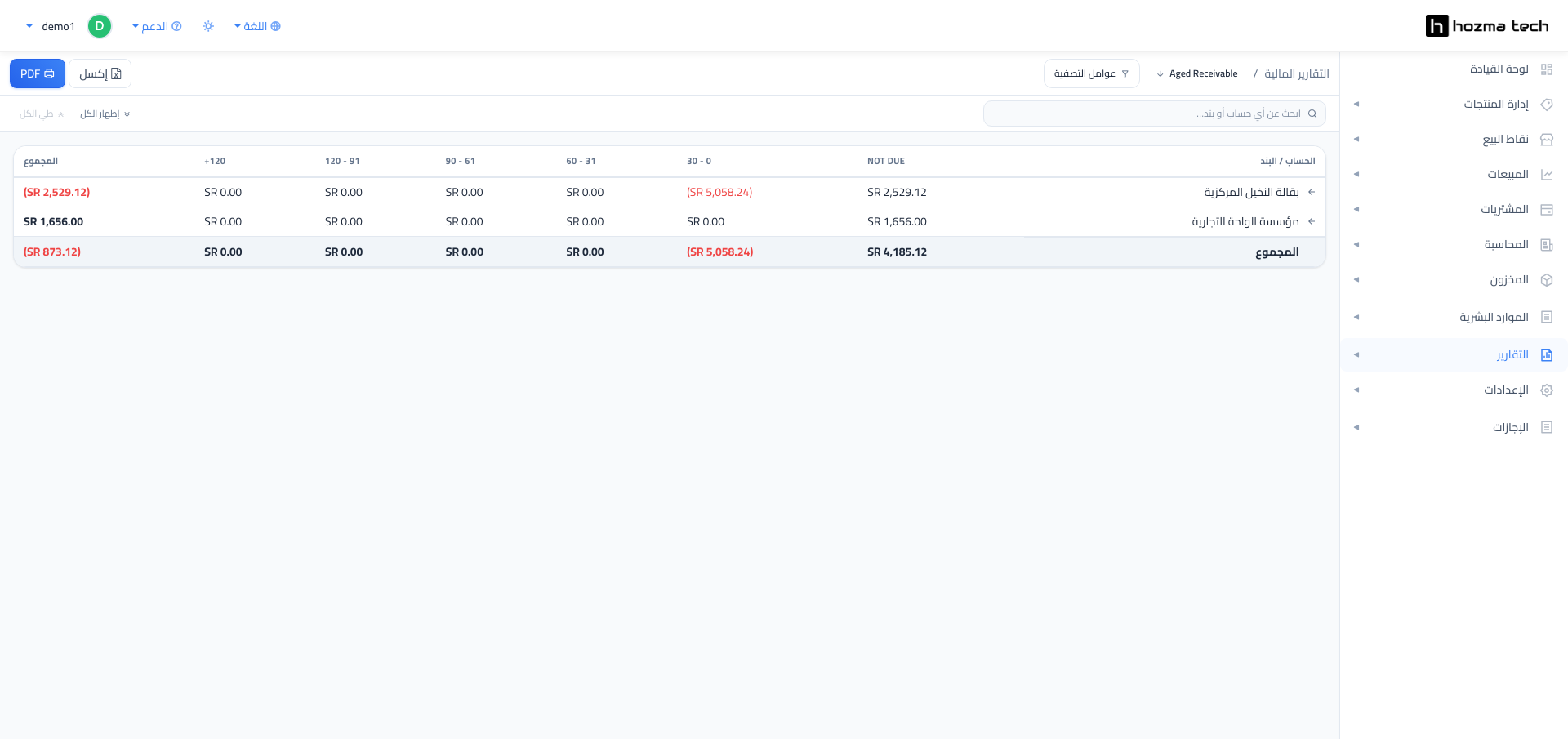The image size is (1568, 739).
Task: Click الحساب / البند column header
Action: [x=1288, y=161]
